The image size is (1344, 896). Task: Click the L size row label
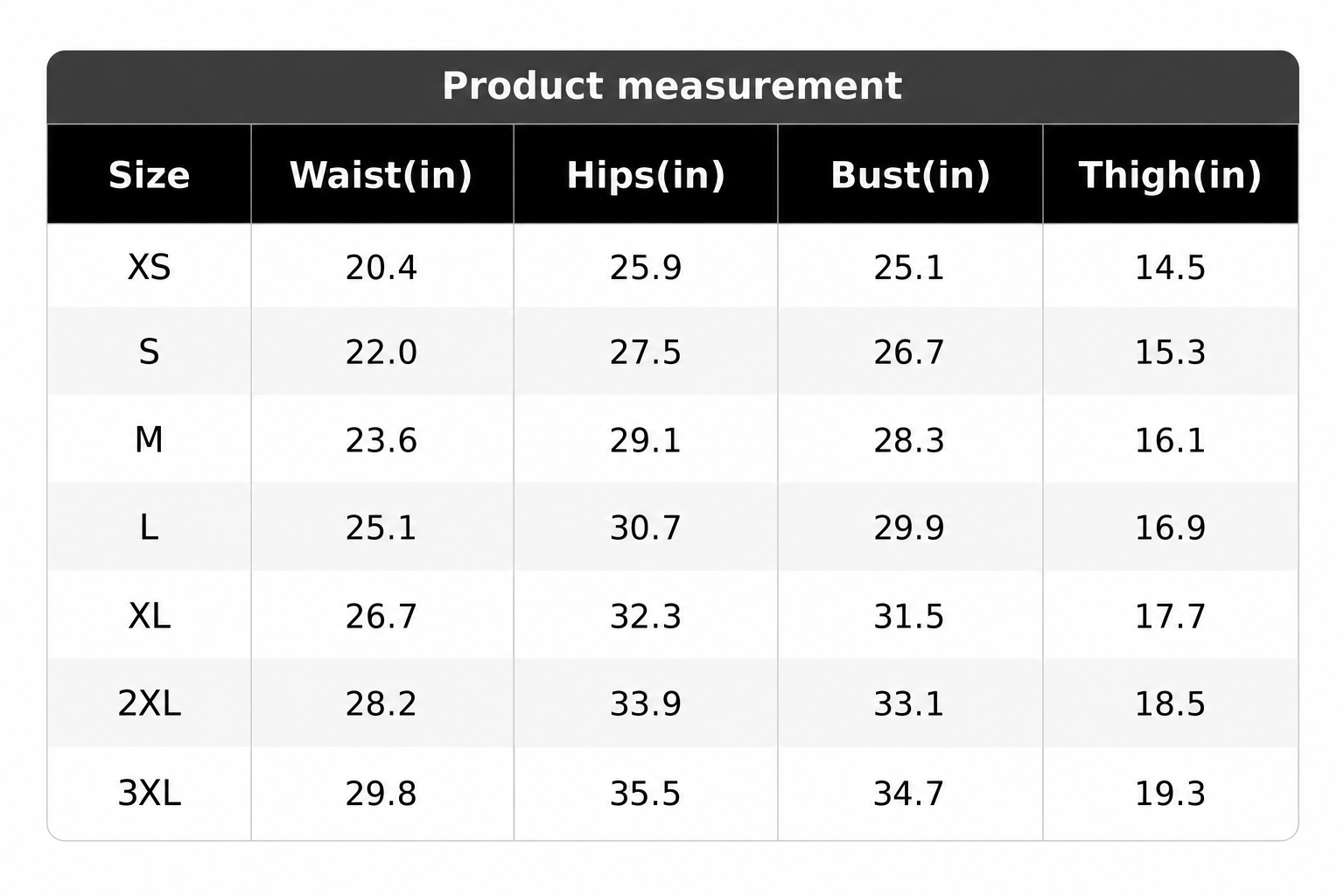point(150,528)
